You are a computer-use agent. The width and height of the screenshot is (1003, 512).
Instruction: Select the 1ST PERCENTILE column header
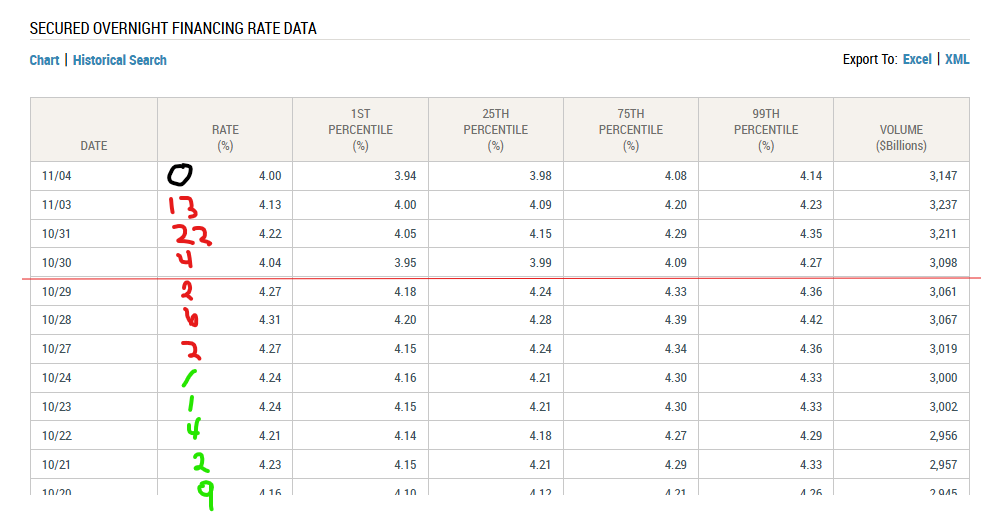(360, 130)
